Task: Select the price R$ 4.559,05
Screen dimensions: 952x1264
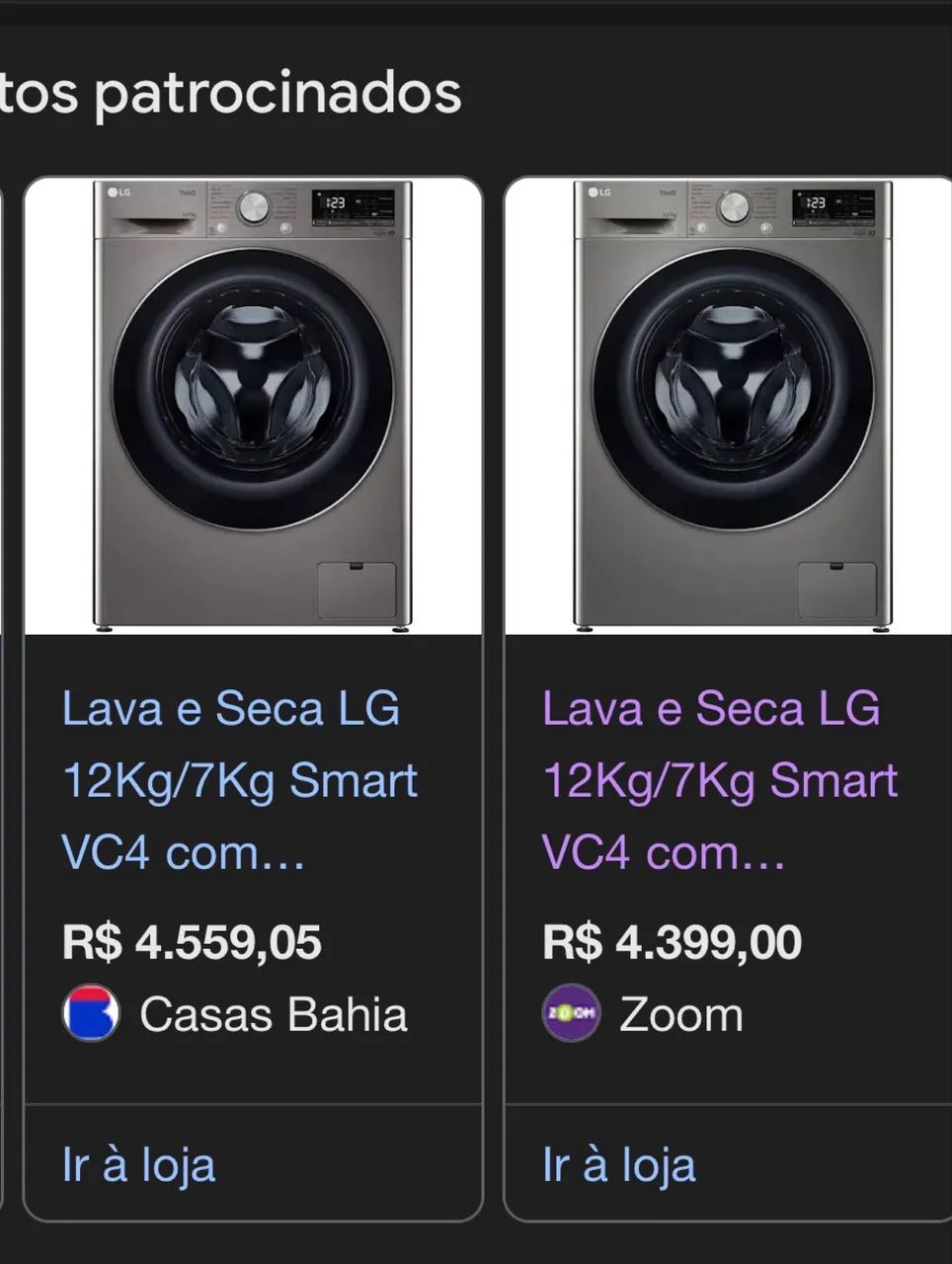Action: click(193, 942)
